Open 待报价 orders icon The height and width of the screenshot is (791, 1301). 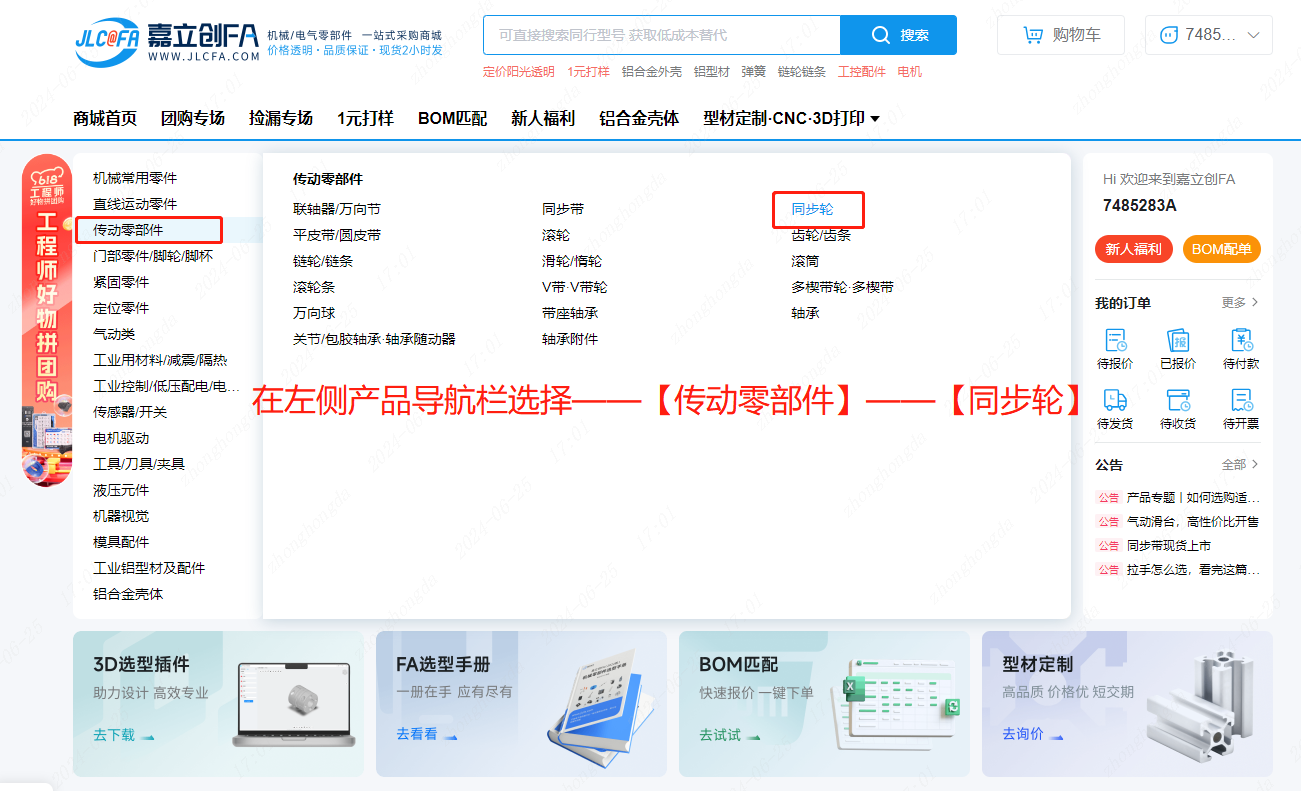[x=1115, y=340]
